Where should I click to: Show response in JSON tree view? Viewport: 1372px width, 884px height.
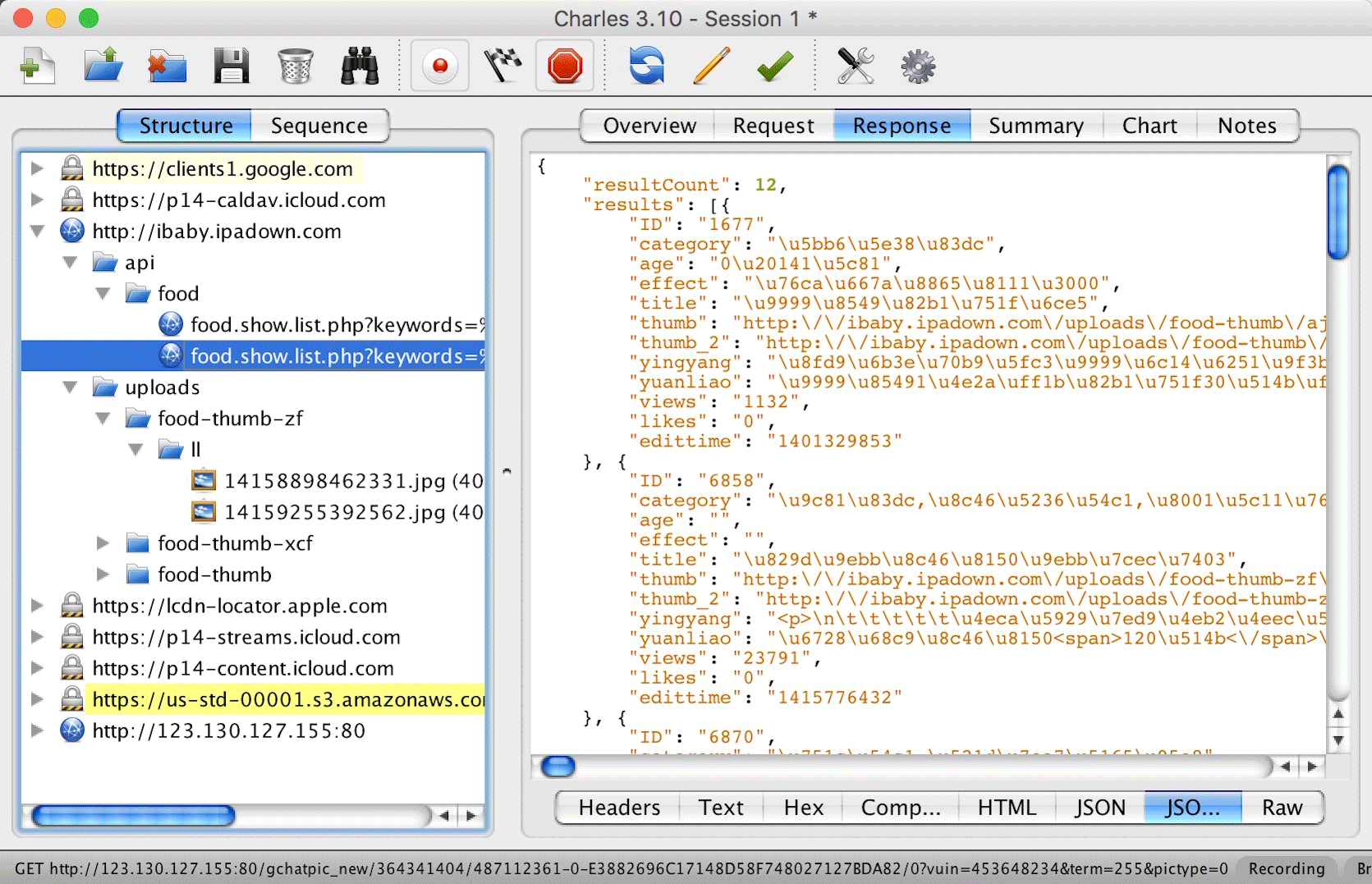[x=1100, y=808]
